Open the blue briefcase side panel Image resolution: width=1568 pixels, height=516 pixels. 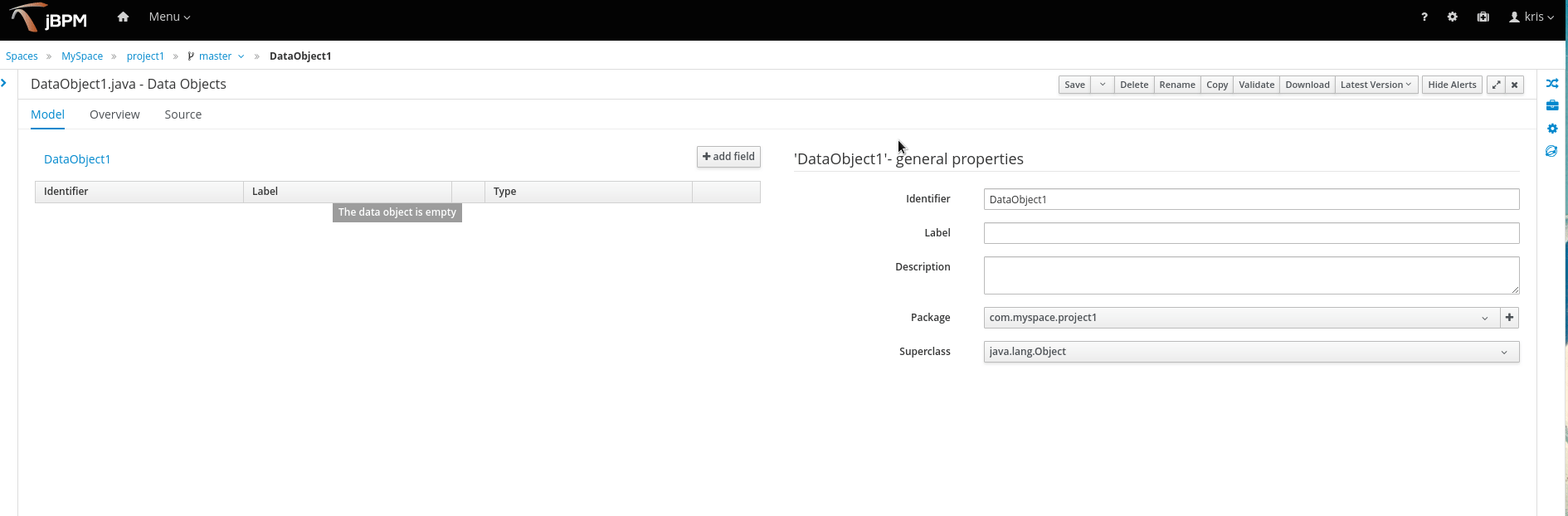[1552, 105]
